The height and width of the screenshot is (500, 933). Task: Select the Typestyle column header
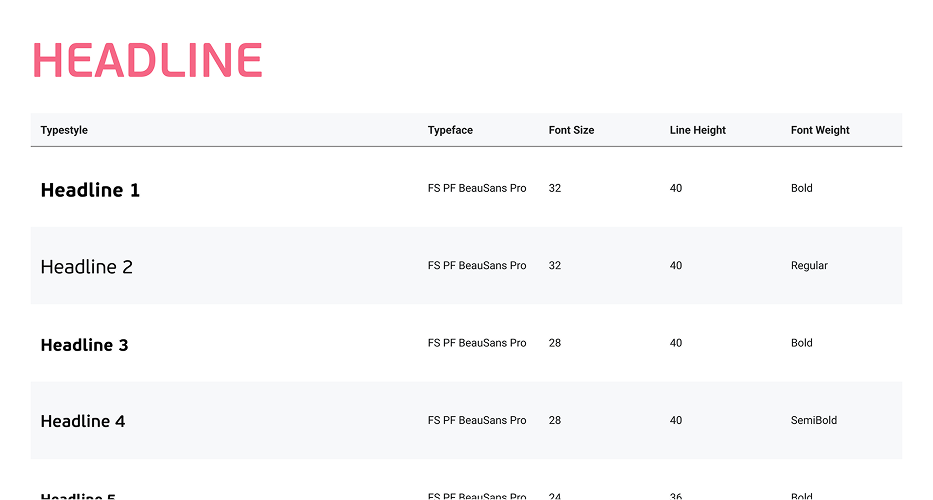(x=64, y=130)
